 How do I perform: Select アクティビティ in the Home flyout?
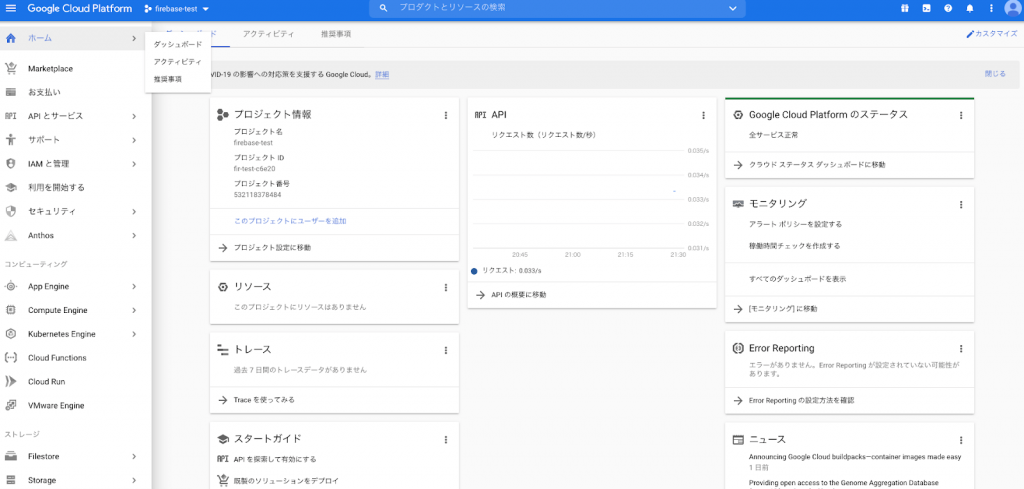point(178,61)
